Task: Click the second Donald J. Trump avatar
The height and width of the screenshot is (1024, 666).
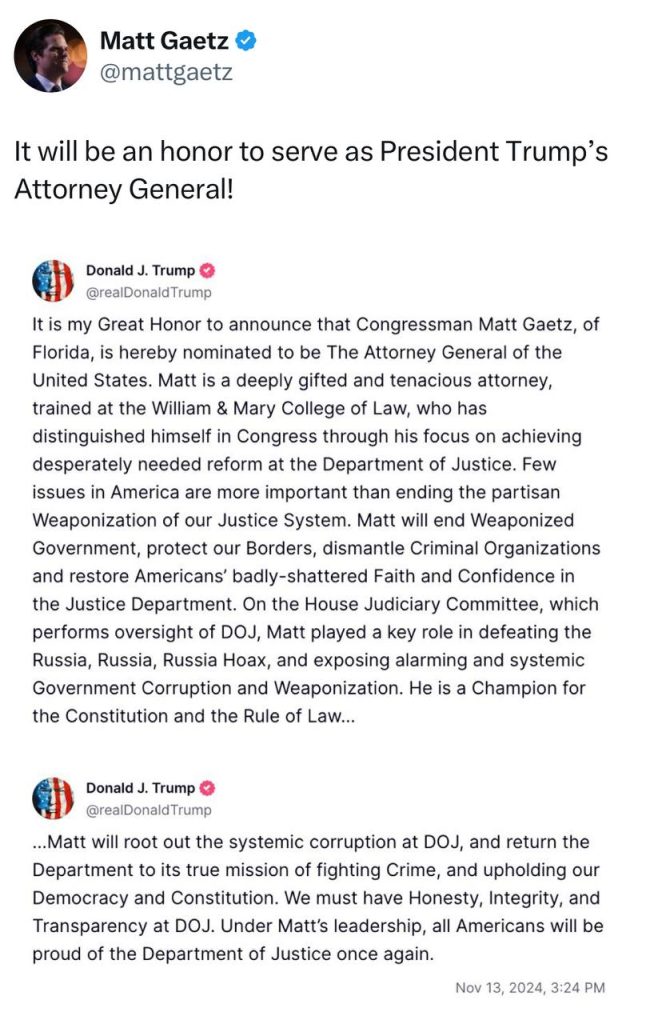Action: click(x=53, y=799)
